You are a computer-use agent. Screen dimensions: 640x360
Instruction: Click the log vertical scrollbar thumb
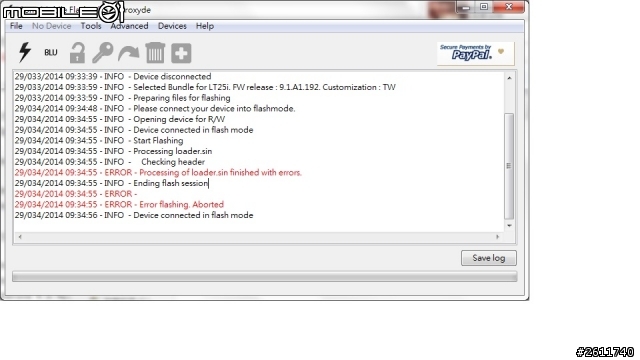click(509, 166)
